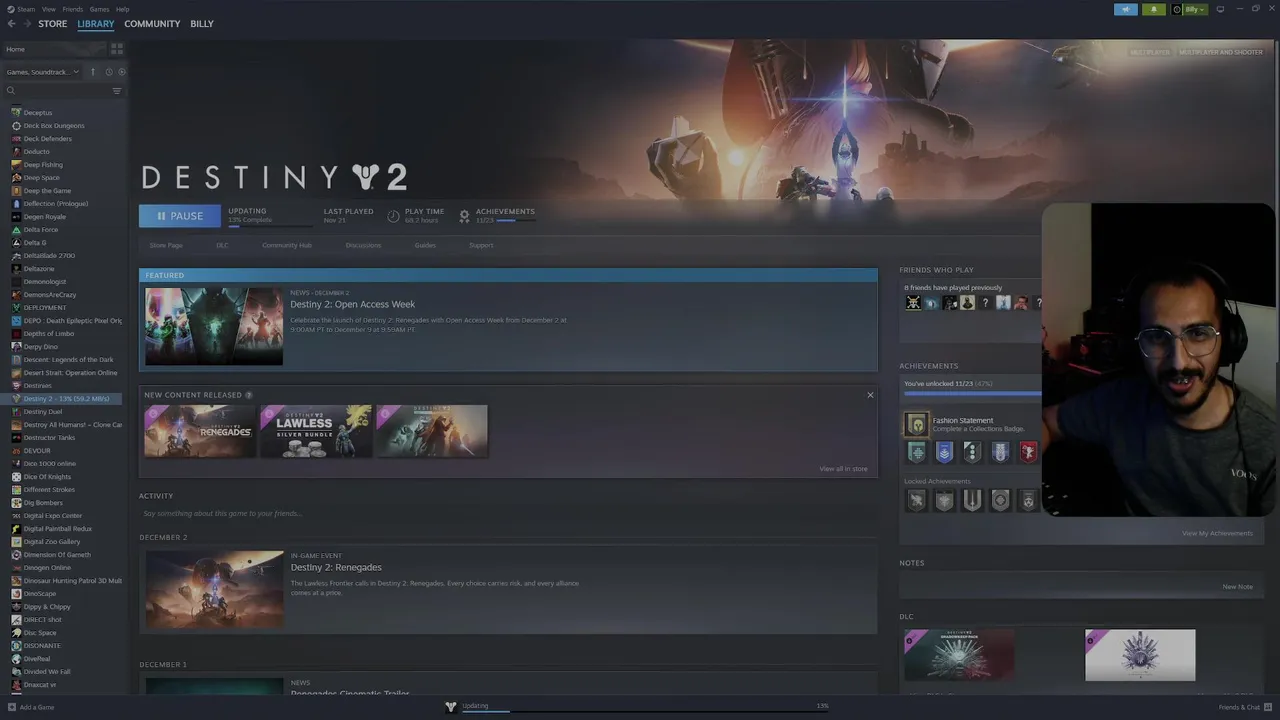Screen dimensions: 1280x720
Task: Click the bottom download progress bar
Action: pyautogui.click(x=645, y=711)
